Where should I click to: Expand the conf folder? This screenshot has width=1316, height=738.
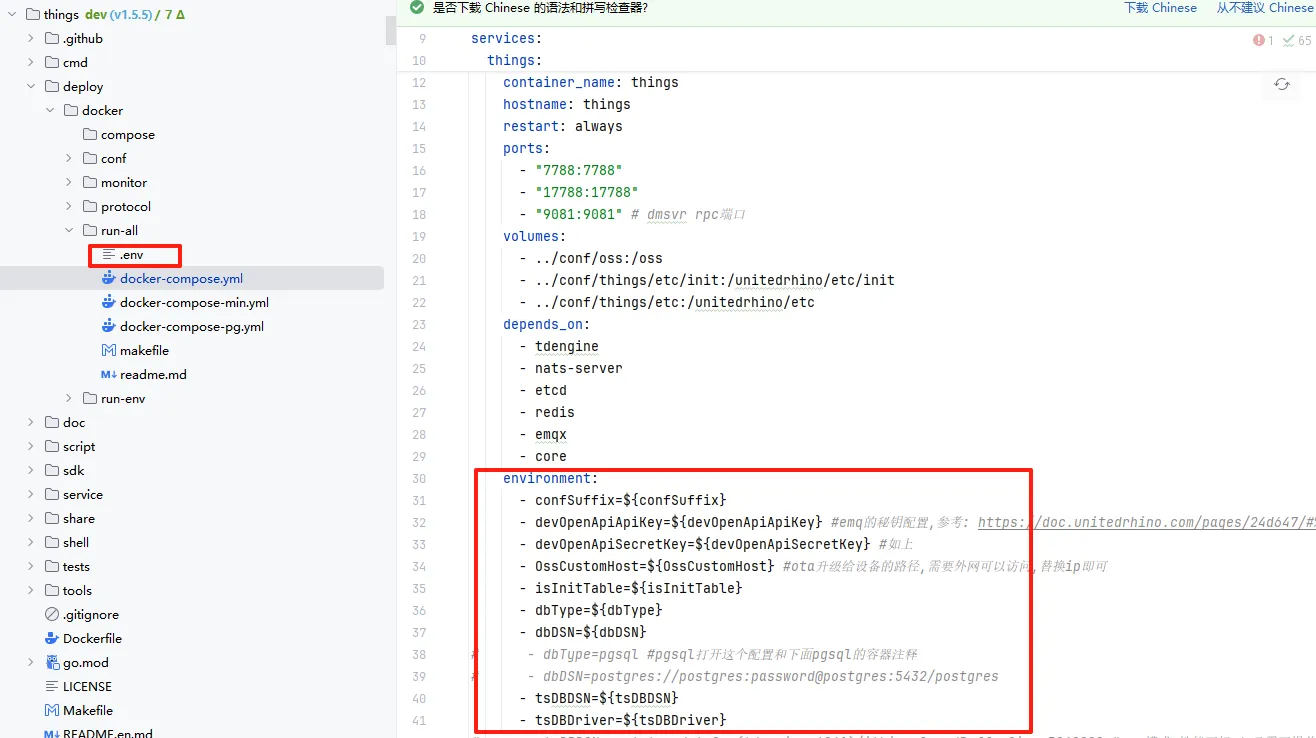click(69, 159)
